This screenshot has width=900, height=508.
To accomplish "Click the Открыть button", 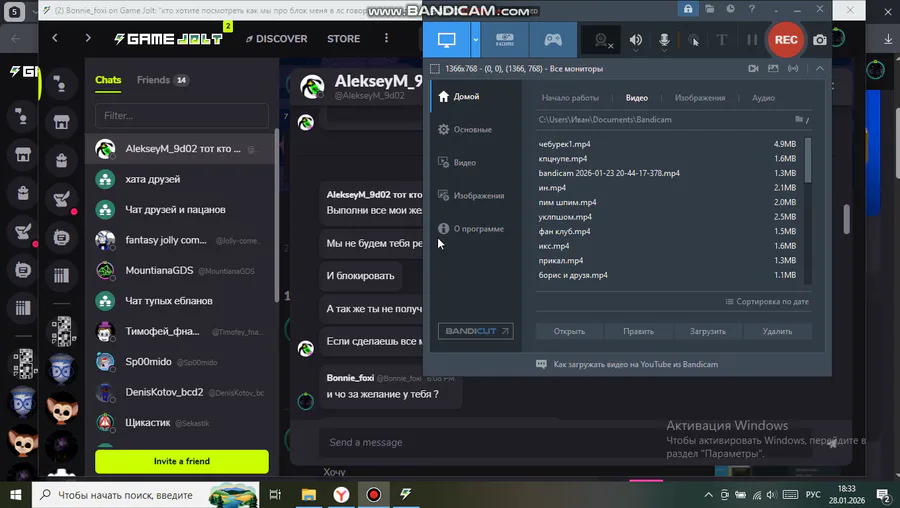I will [569, 331].
